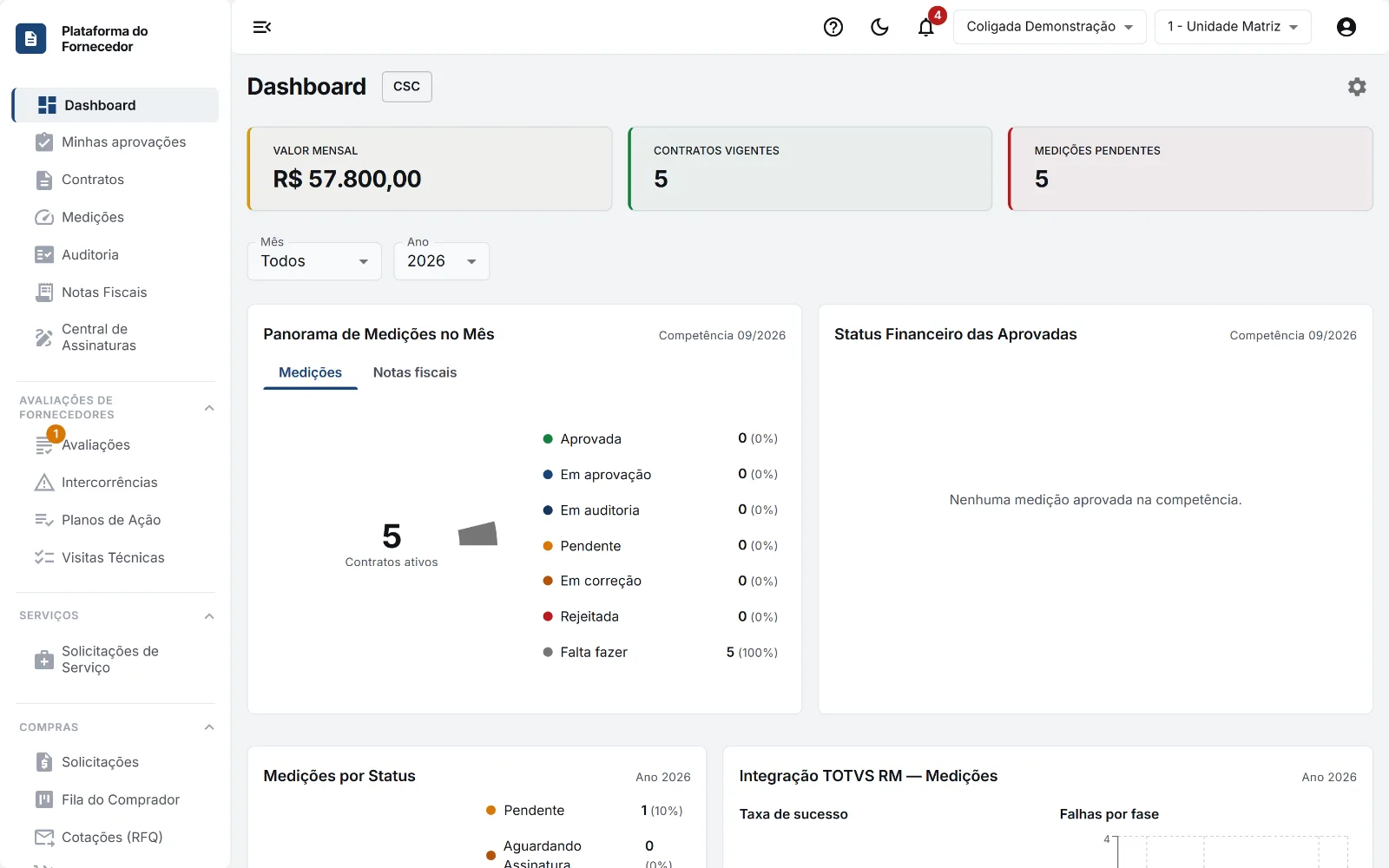Open notifications bell with badge 4

[926, 27]
